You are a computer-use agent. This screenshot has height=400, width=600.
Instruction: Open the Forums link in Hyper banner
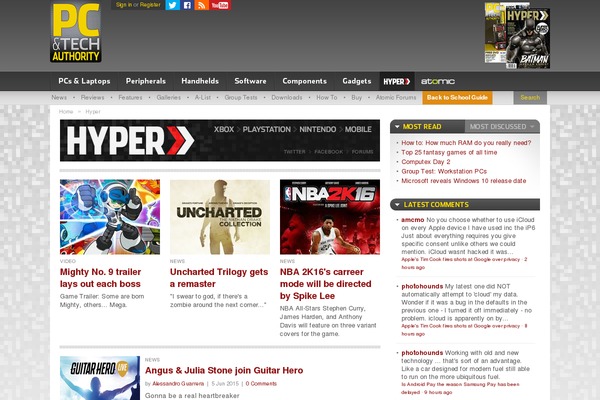click(x=362, y=152)
